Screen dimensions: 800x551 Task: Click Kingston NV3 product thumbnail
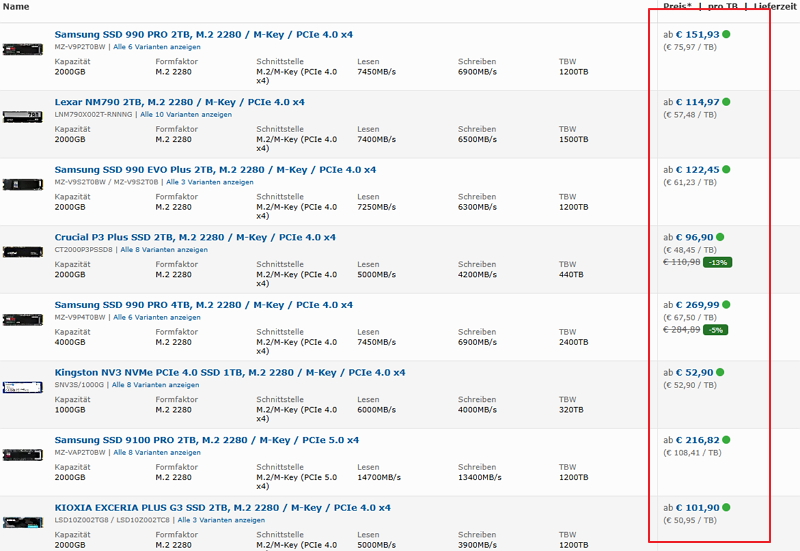point(23,387)
